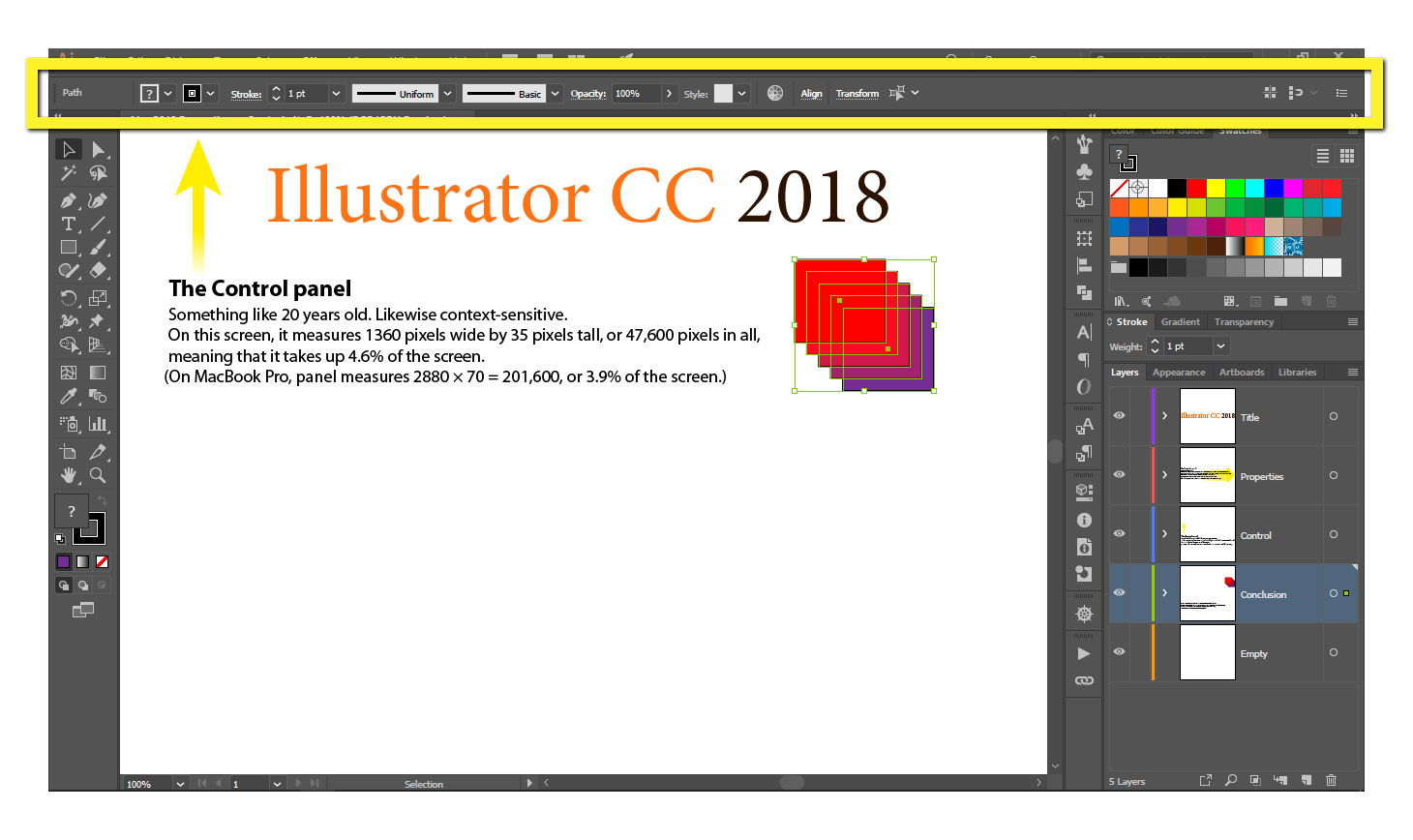Viewport: 1413px width, 840px height.
Task: Click the delete swatch trash icon
Action: [x=1331, y=301]
